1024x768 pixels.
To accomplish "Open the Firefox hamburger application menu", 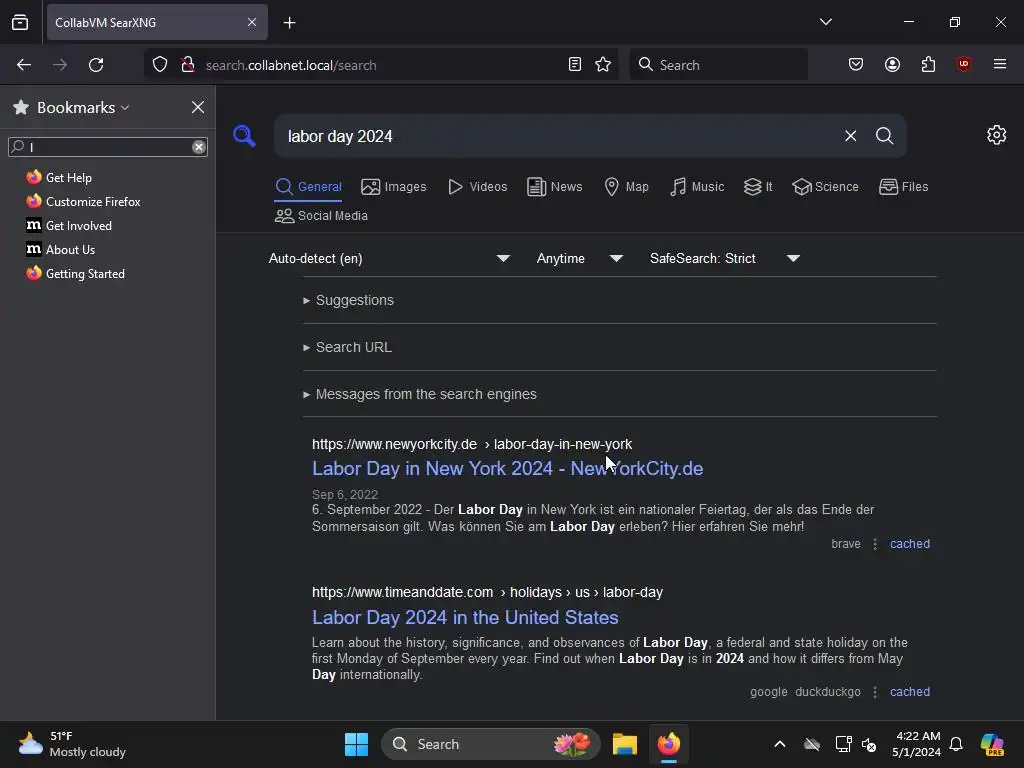I will [1000, 64].
